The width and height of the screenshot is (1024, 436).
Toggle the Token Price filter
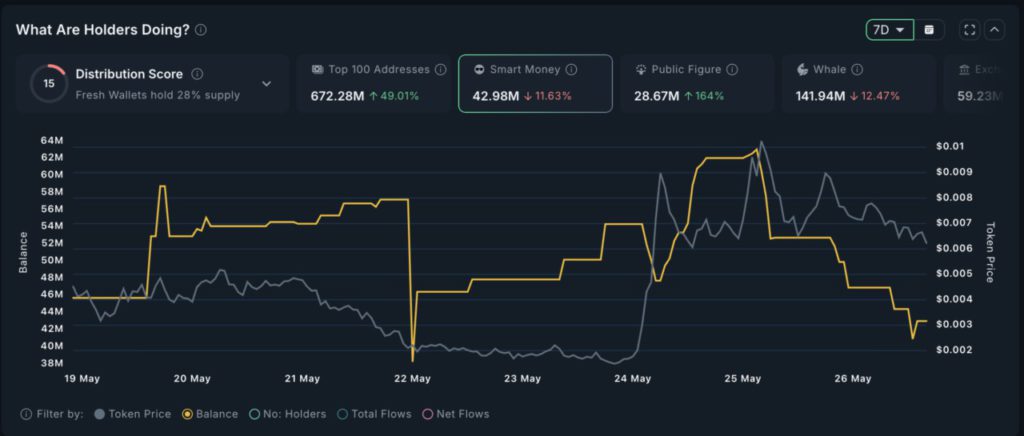pos(132,414)
